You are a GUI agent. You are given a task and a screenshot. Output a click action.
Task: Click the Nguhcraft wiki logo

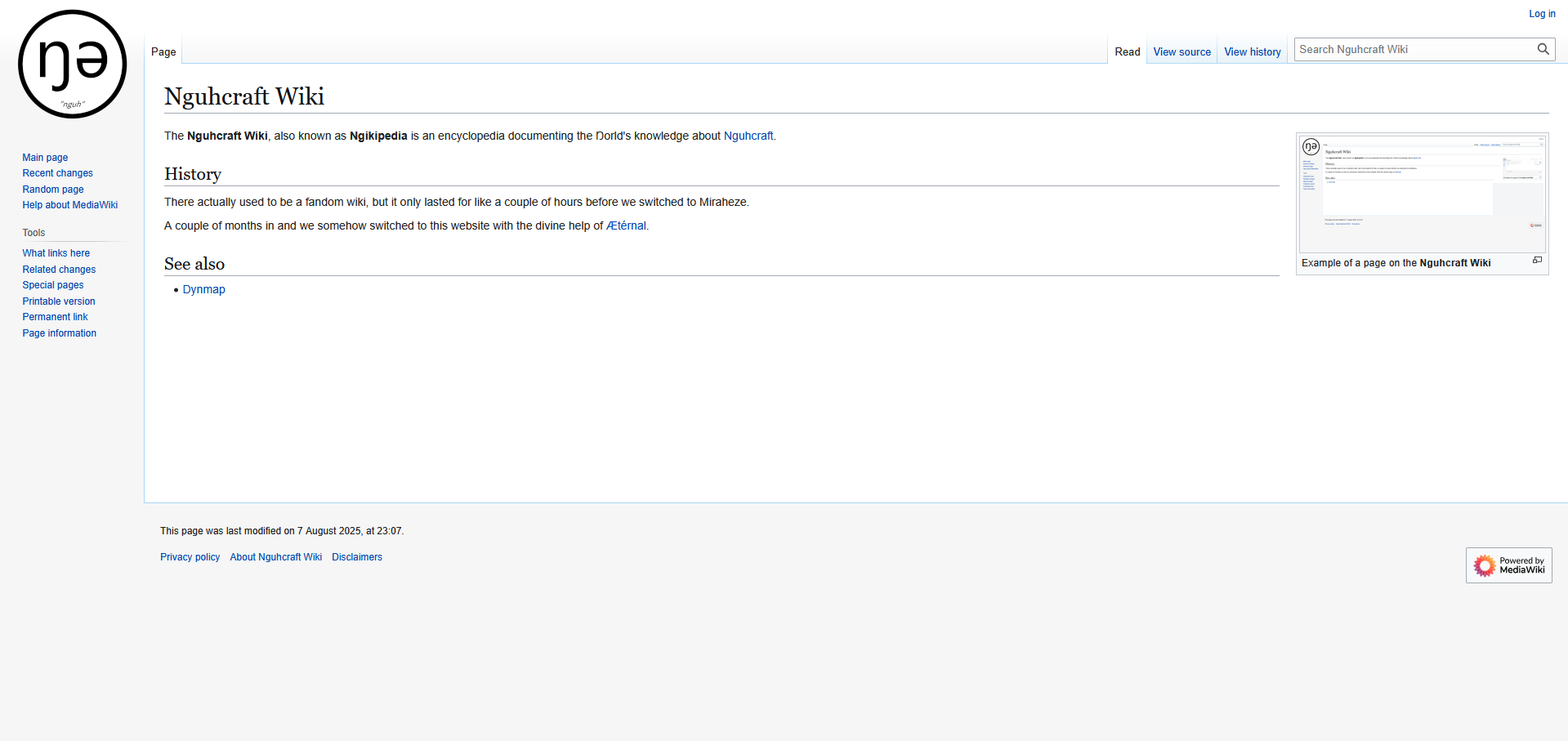pos(72,65)
